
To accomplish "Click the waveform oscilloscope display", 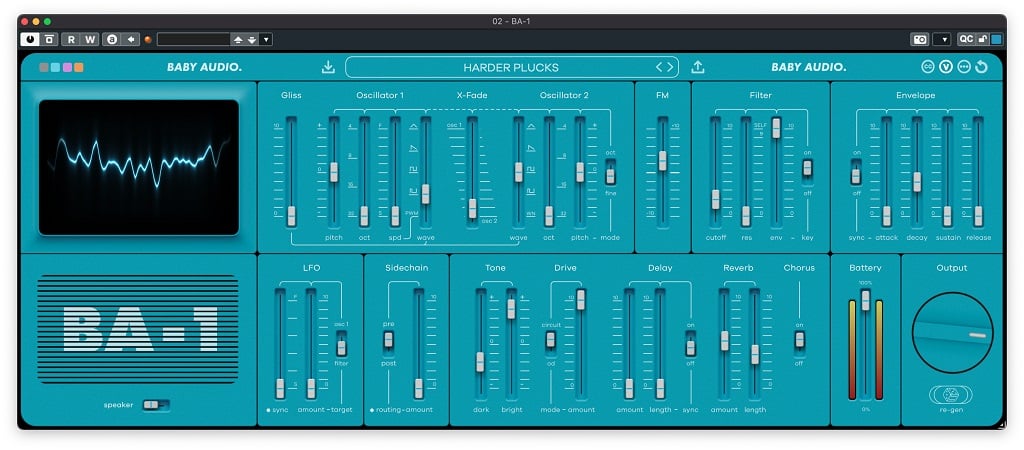I will (138, 167).
